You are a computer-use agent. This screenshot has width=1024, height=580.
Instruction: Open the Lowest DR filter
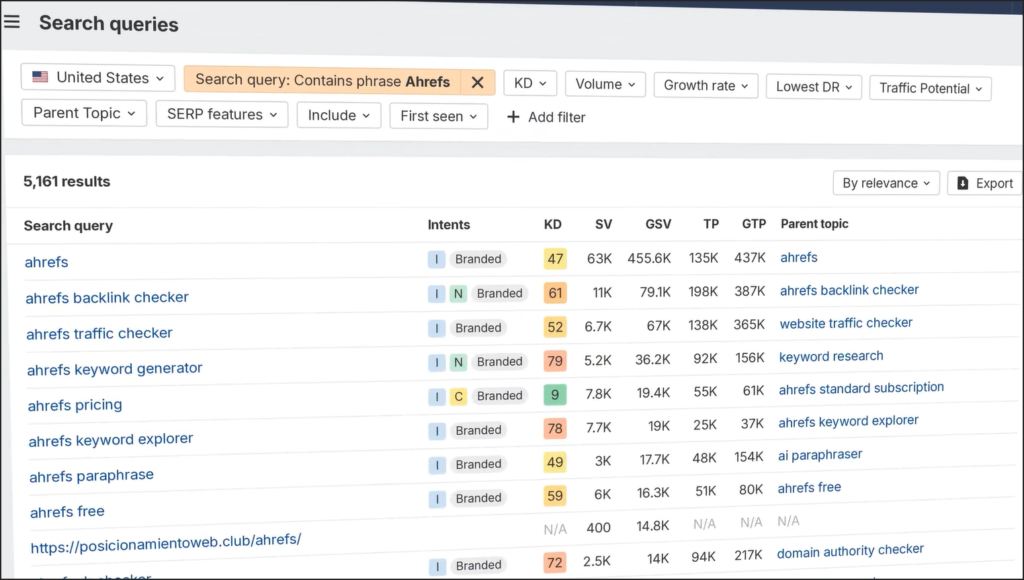click(814, 87)
